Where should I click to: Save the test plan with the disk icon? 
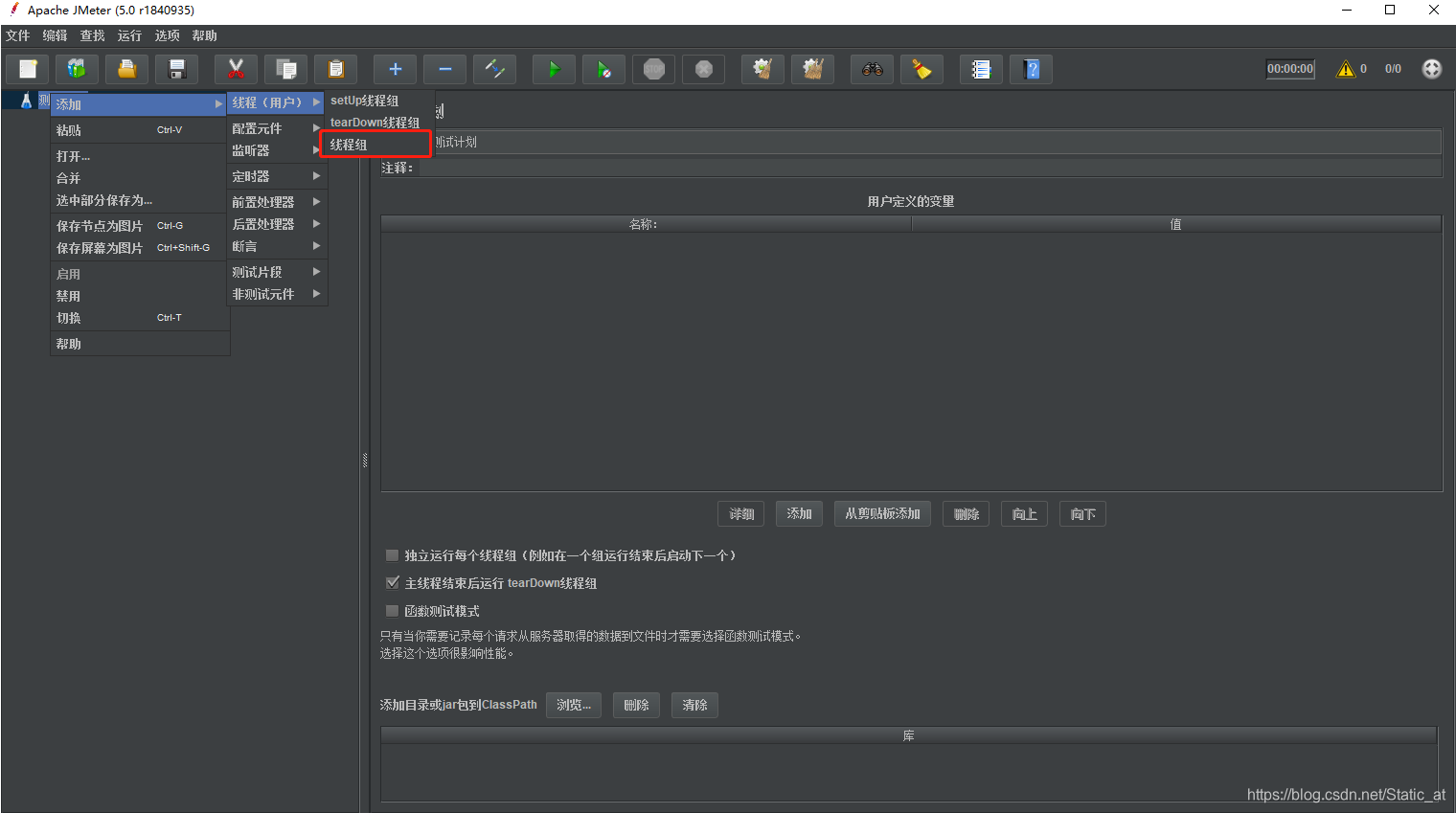pyautogui.click(x=176, y=69)
